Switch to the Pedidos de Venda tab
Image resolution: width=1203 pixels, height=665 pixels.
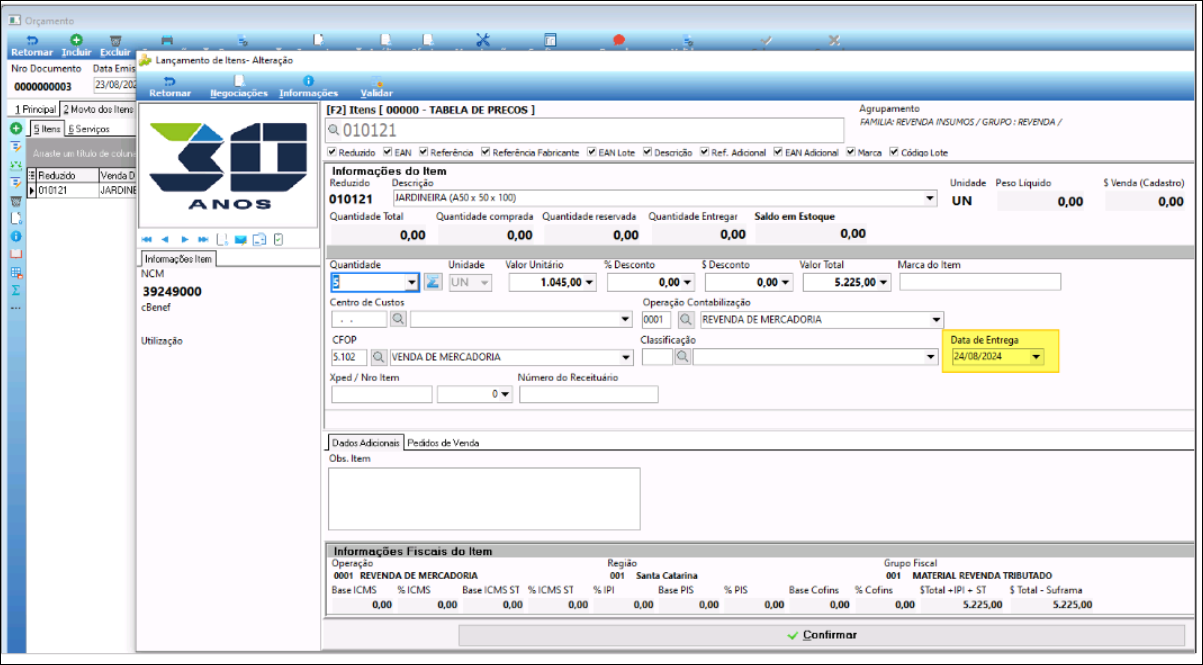[442, 442]
